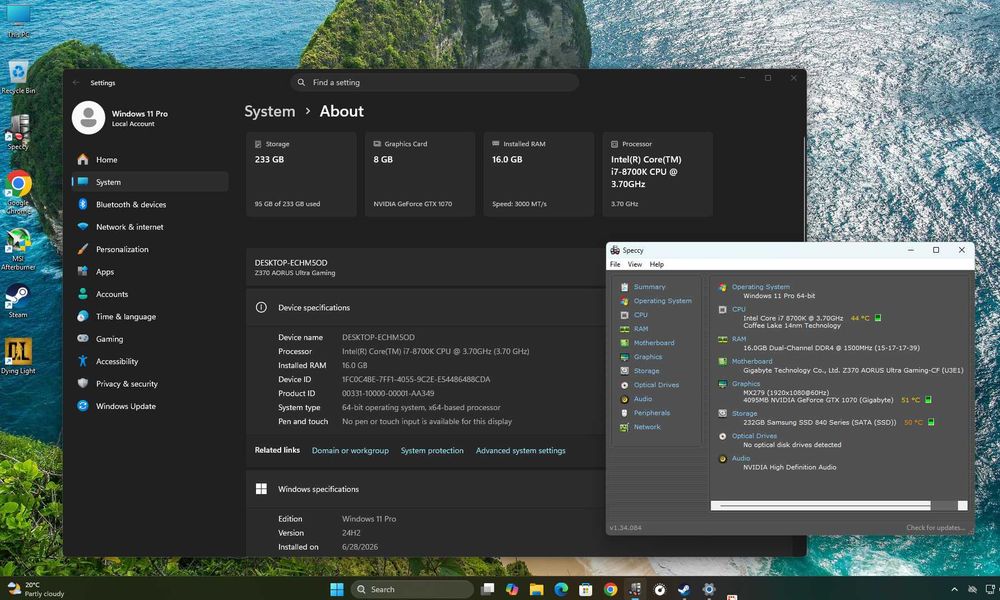Open the Help menu in Speccy

tap(656, 264)
